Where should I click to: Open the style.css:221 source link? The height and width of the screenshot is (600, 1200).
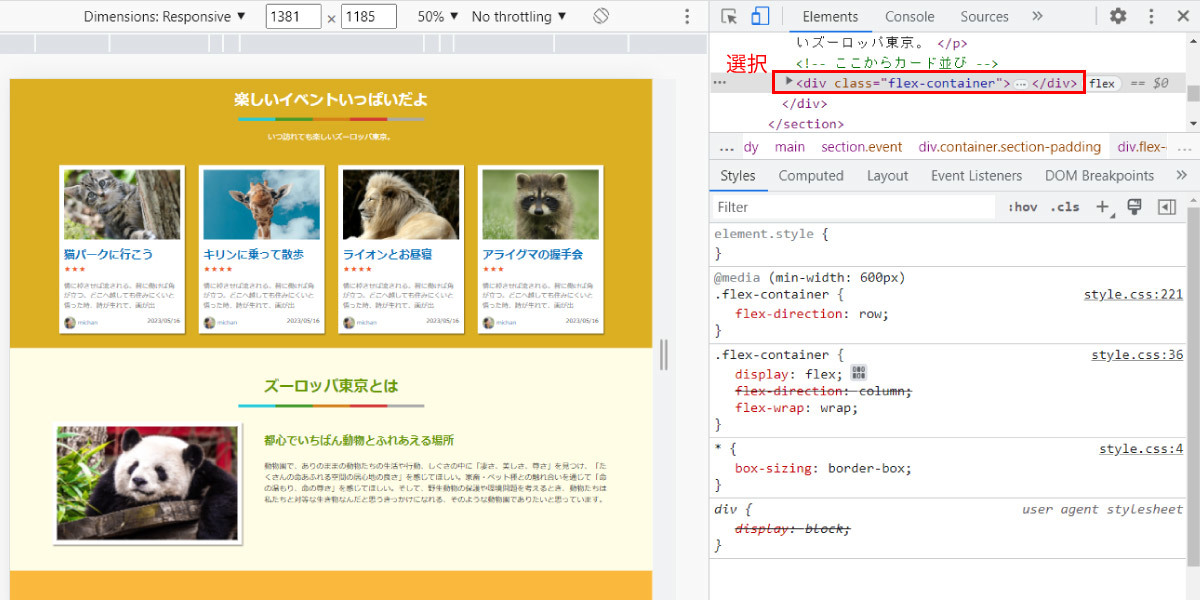pyautogui.click(x=1133, y=294)
